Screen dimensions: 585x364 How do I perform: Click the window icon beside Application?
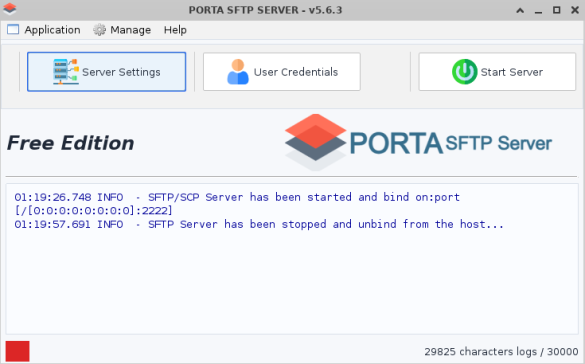[13, 29]
